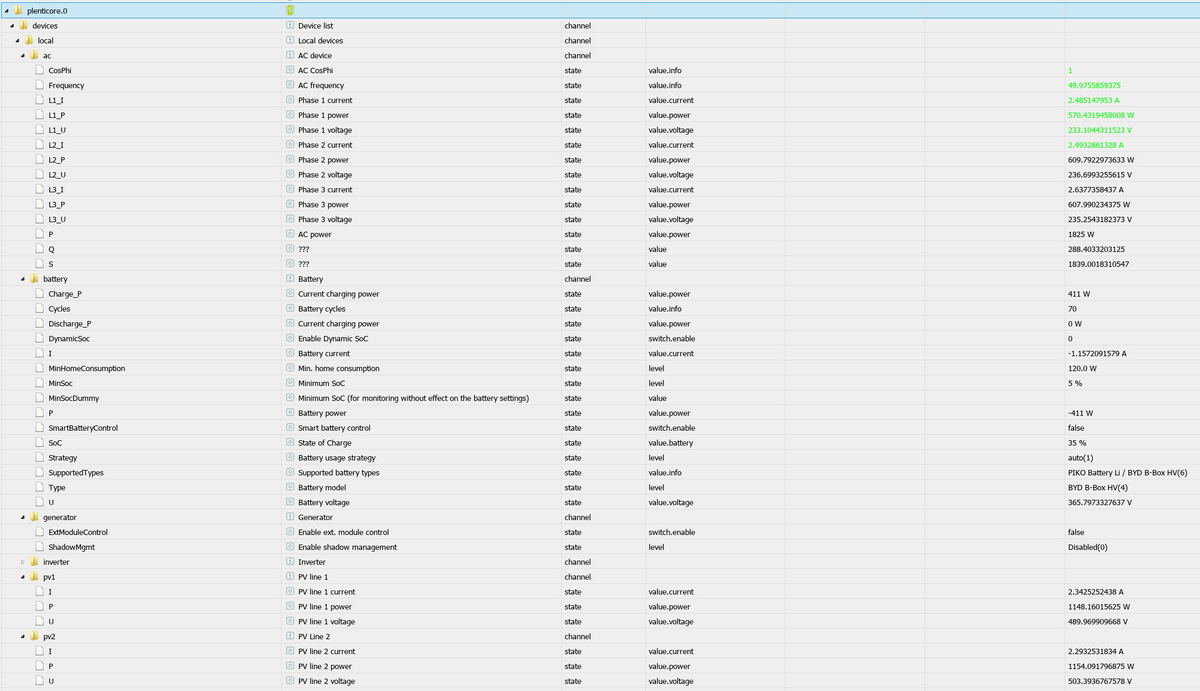1200x691 pixels.
Task: Click the file icon beside DynamicSoc
Action: click(39, 338)
